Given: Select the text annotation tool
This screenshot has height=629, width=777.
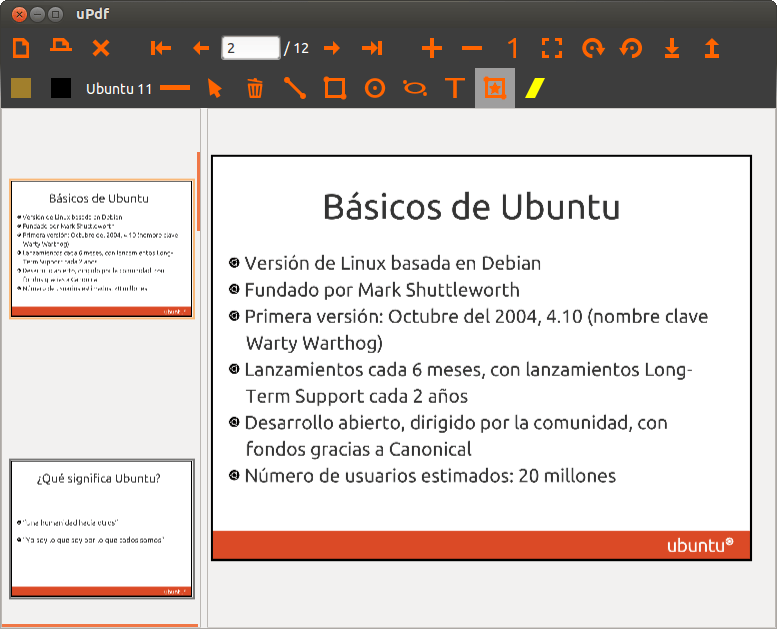Looking at the screenshot, I should point(455,88).
